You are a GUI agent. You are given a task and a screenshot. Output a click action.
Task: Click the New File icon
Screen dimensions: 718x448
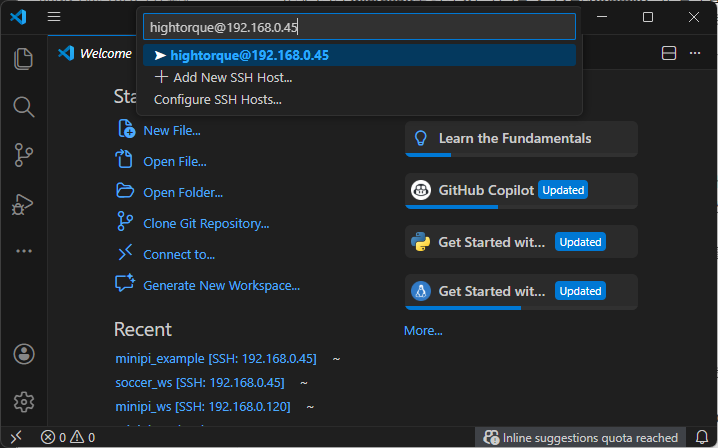[x=126, y=129]
